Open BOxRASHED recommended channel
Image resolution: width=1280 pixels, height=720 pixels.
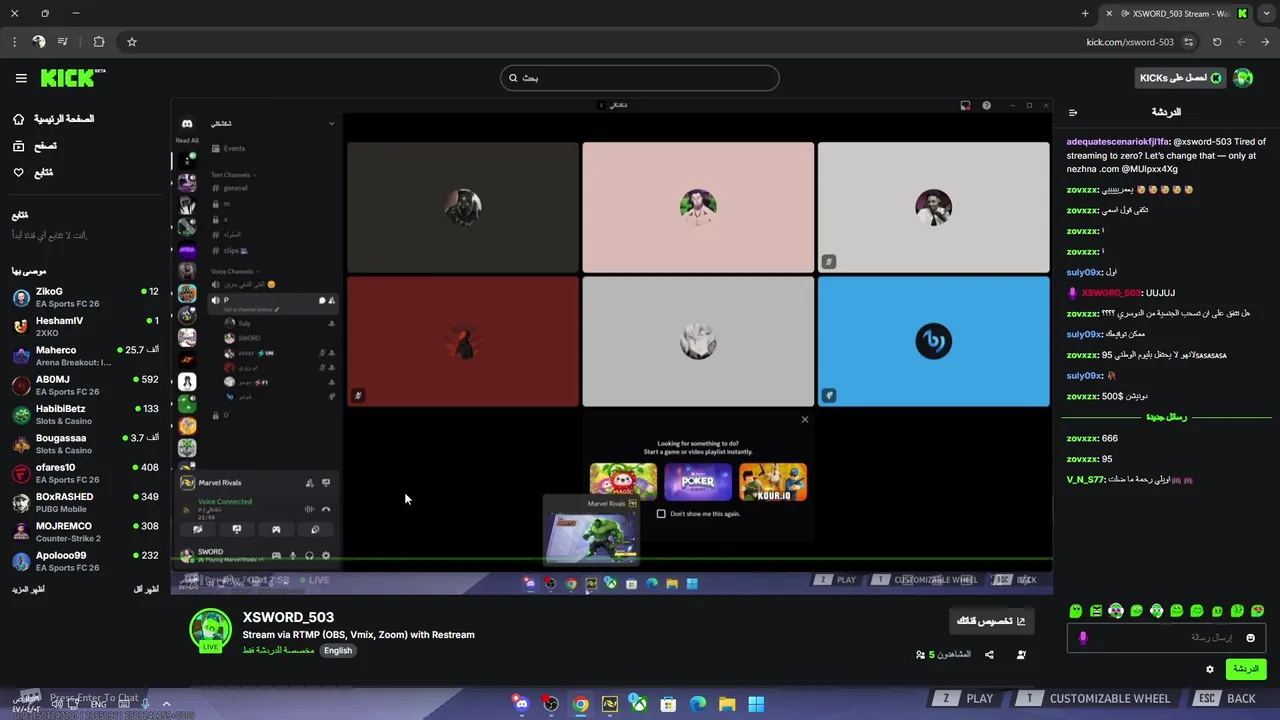pos(85,502)
